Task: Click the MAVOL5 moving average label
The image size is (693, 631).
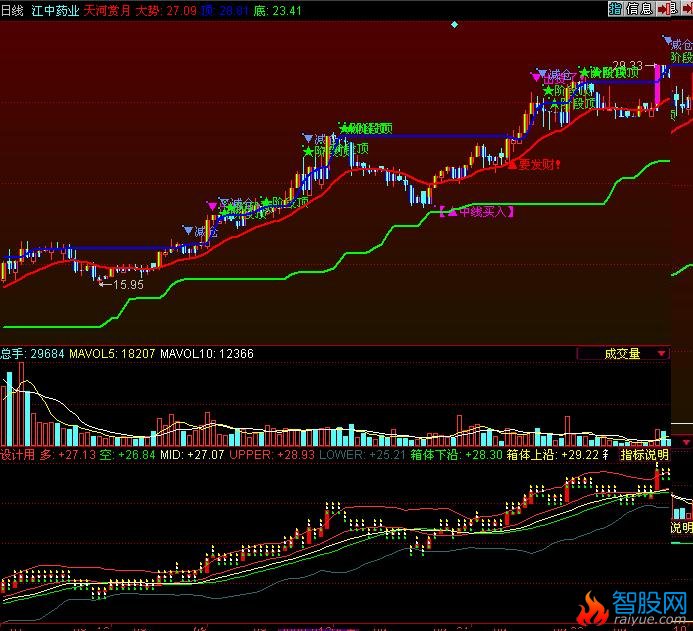Action: (96, 353)
